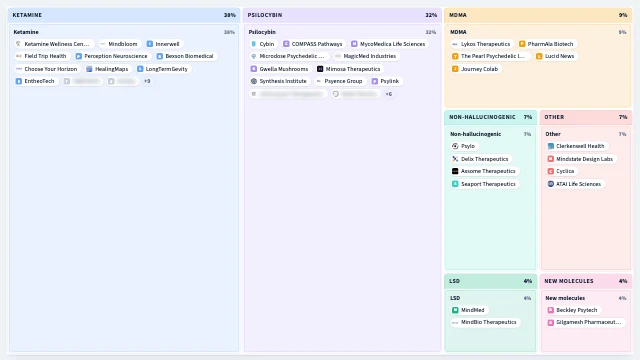Click the MindMed logo icon
This screenshot has width=640, height=360.
pyautogui.click(x=455, y=310)
